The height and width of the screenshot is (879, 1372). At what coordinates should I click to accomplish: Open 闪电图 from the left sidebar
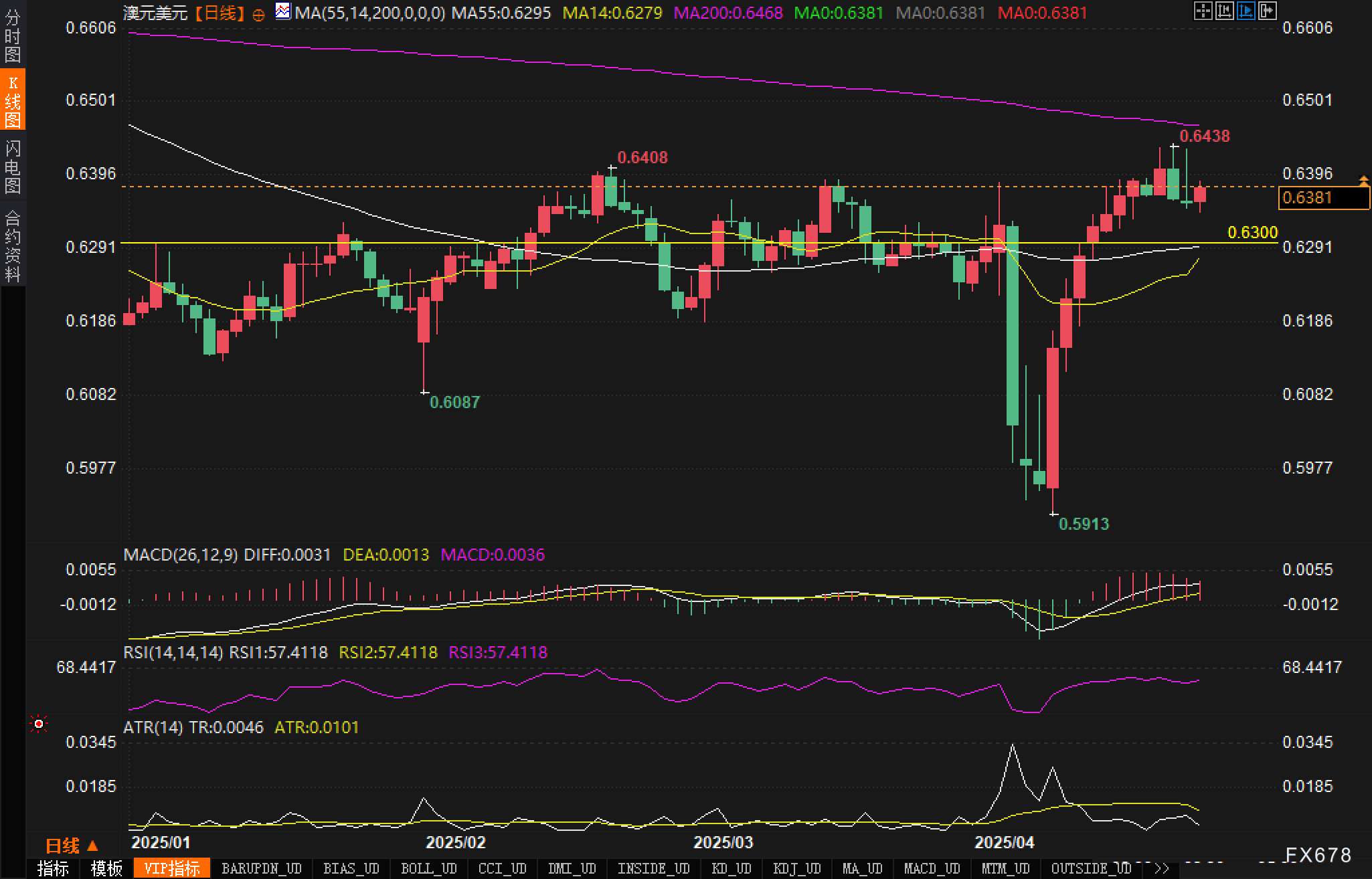coord(13,166)
